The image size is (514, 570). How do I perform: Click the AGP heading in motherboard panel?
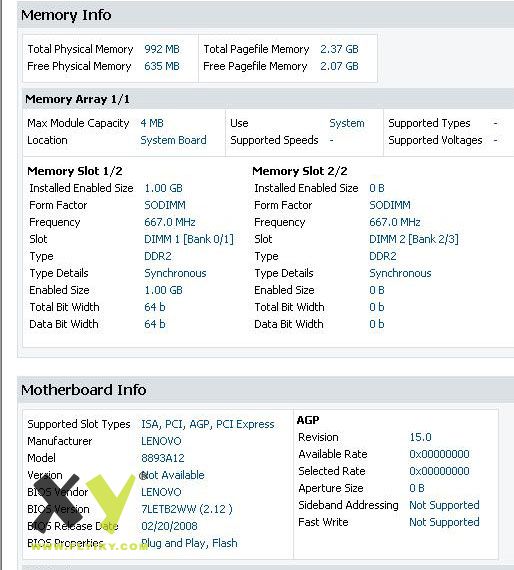[x=308, y=420]
